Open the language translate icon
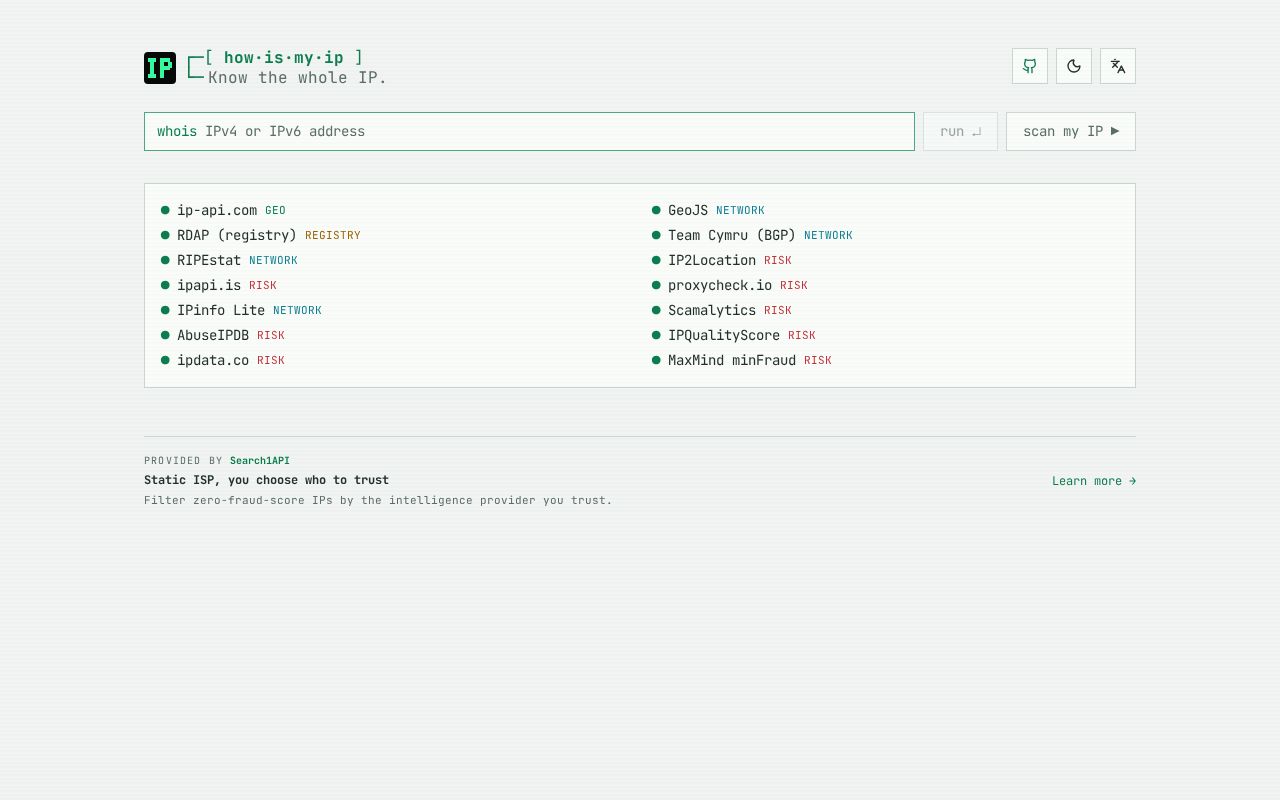This screenshot has width=1280, height=800. (x=1118, y=66)
